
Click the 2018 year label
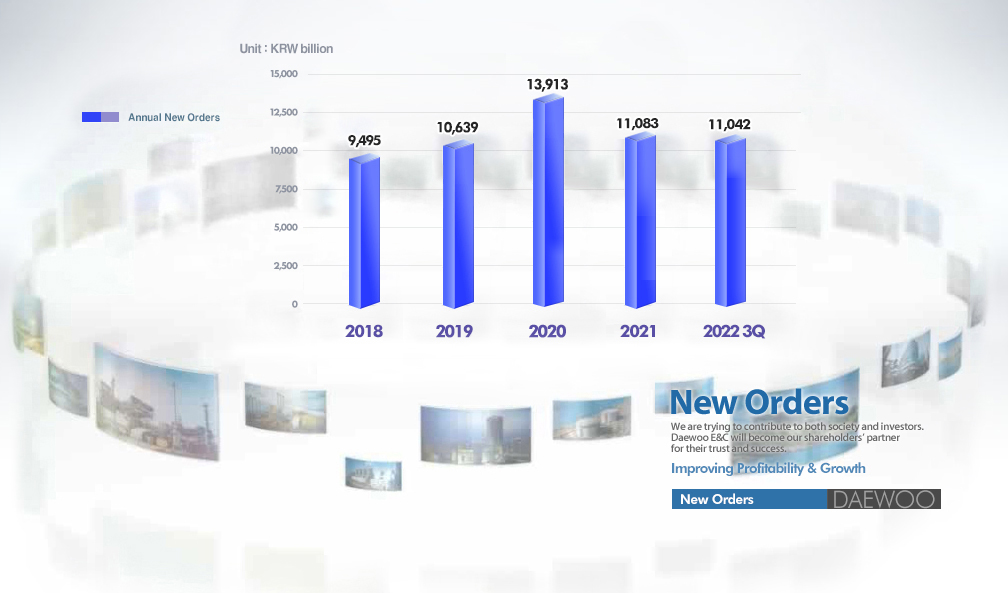click(x=364, y=331)
